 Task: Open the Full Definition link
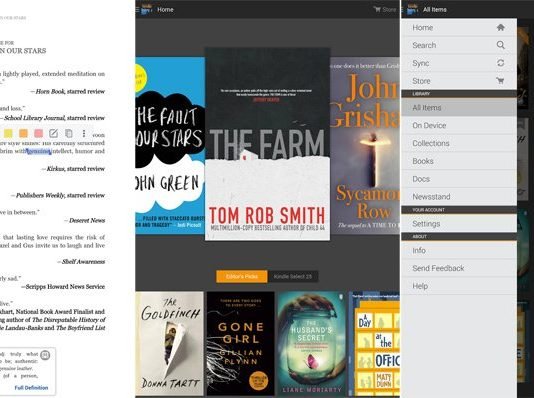pos(31,387)
